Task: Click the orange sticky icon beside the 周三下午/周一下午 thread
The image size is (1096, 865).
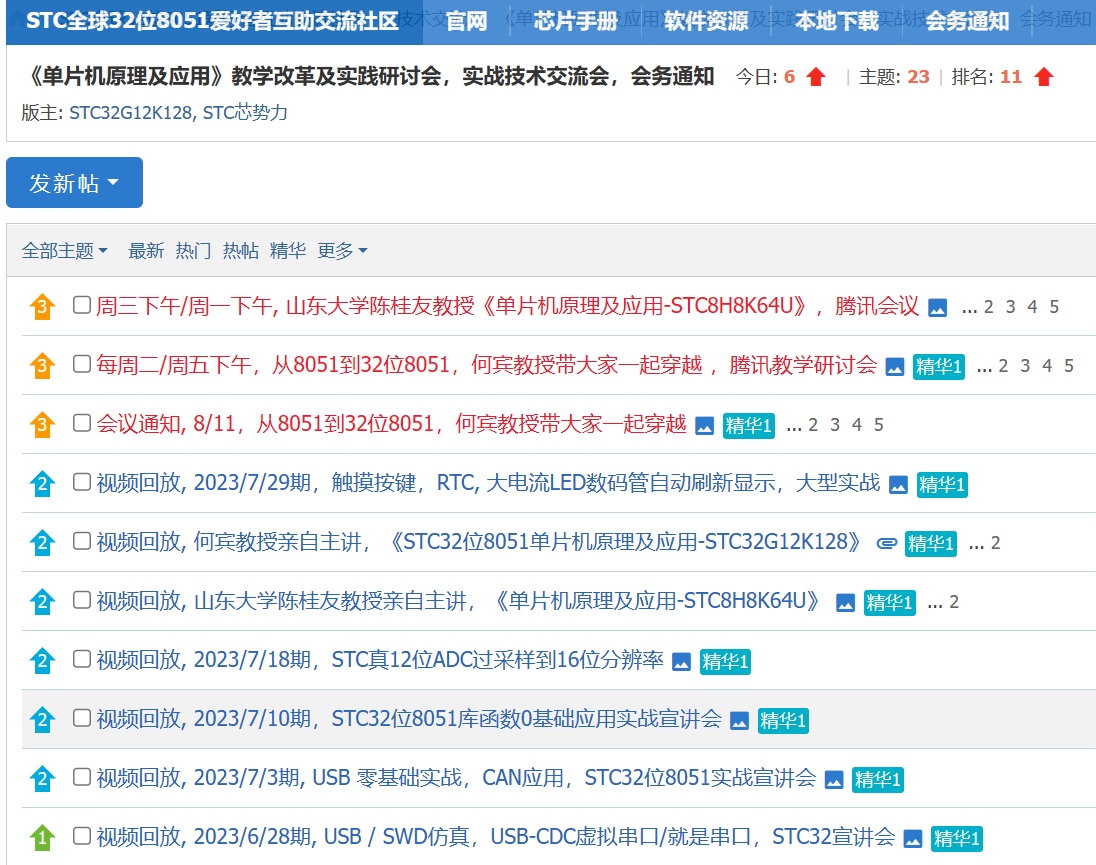Action: [42, 307]
